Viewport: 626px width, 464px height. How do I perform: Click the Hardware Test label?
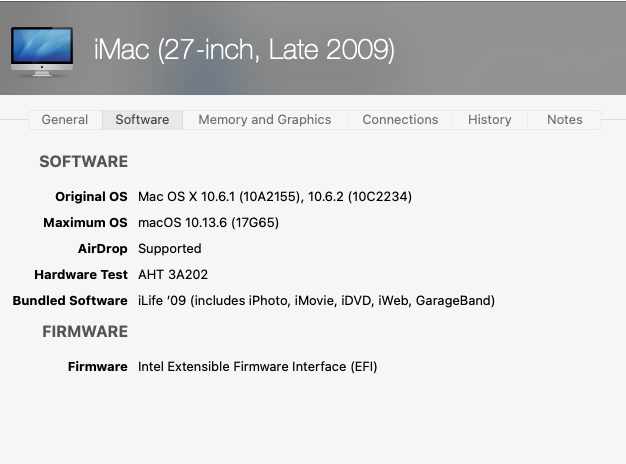click(x=81, y=275)
